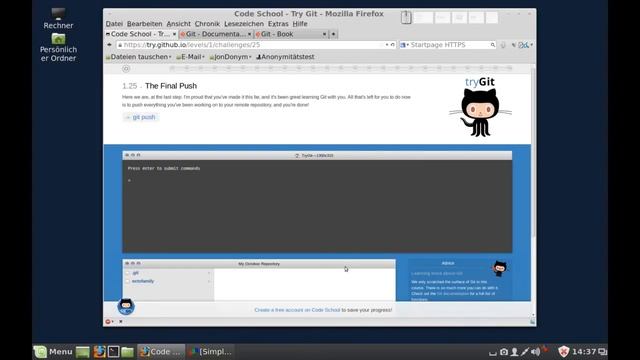This screenshot has height=360, width=640.
Task: Go back with the back arrow
Action: [x=109, y=45]
